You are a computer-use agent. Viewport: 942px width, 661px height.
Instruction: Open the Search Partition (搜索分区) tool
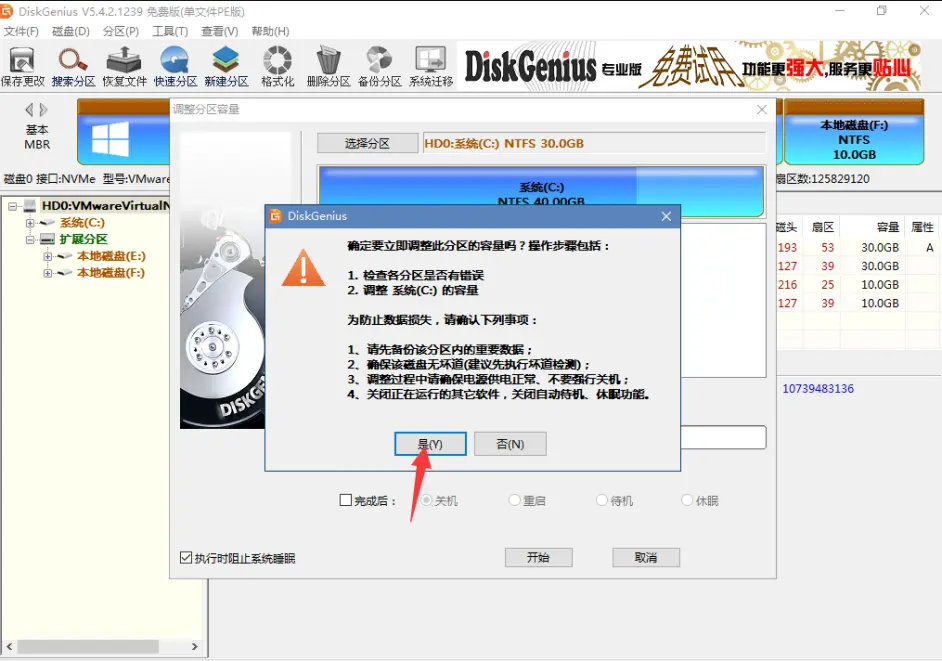73,67
